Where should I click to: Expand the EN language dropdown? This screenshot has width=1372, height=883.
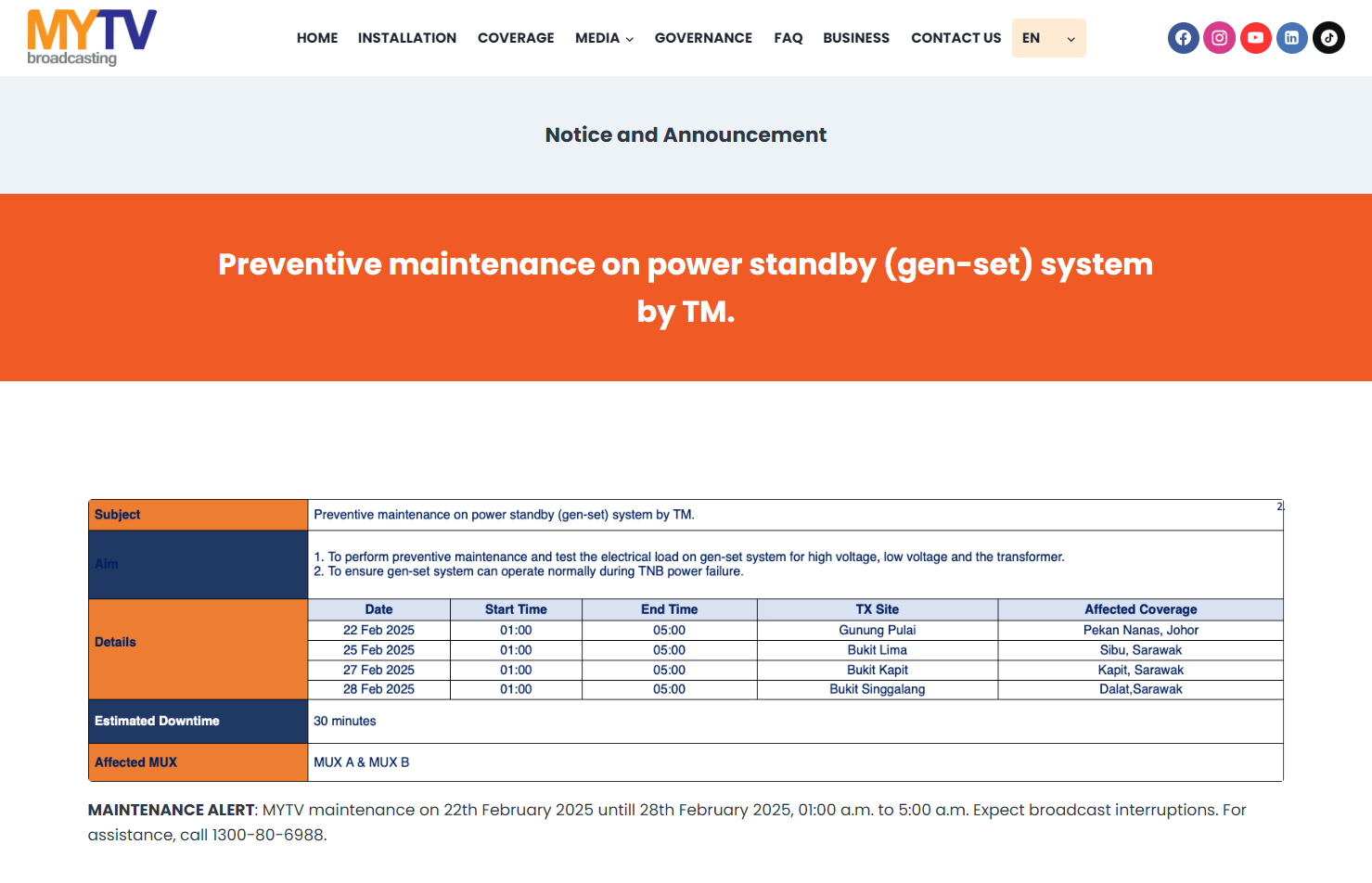pos(1048,38)
